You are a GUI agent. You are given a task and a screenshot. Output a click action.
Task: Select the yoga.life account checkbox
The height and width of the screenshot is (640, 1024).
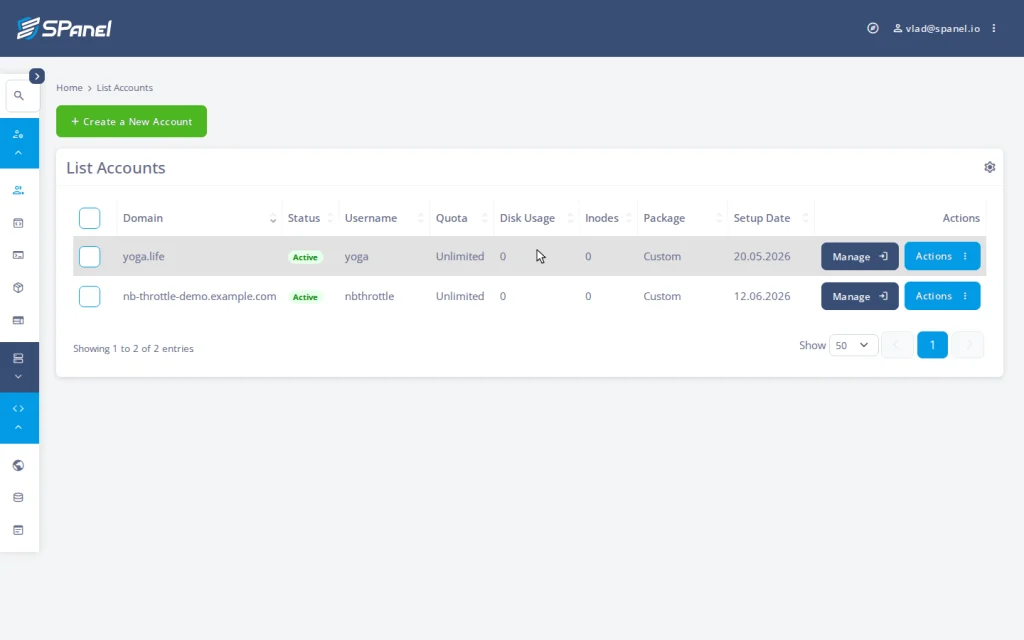pyautogui.click(x=89, y=257)
